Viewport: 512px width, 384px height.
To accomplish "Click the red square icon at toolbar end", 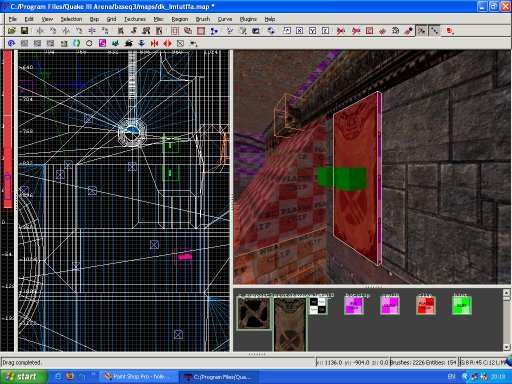I will pyautogui.click(x=450, y=31).
